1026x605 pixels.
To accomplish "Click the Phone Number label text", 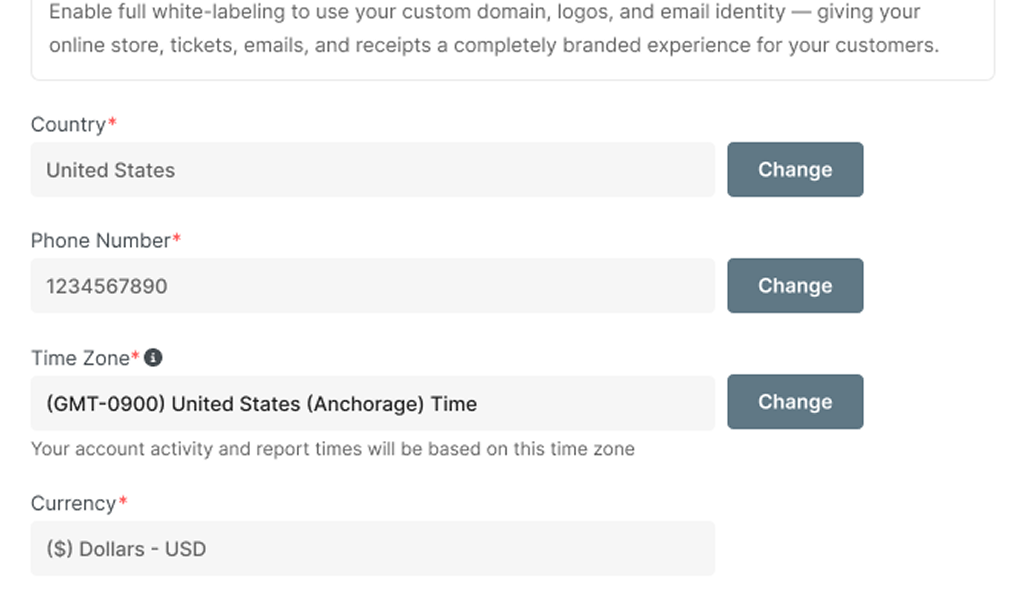I will pyautogui.click(x=100, y=241).
